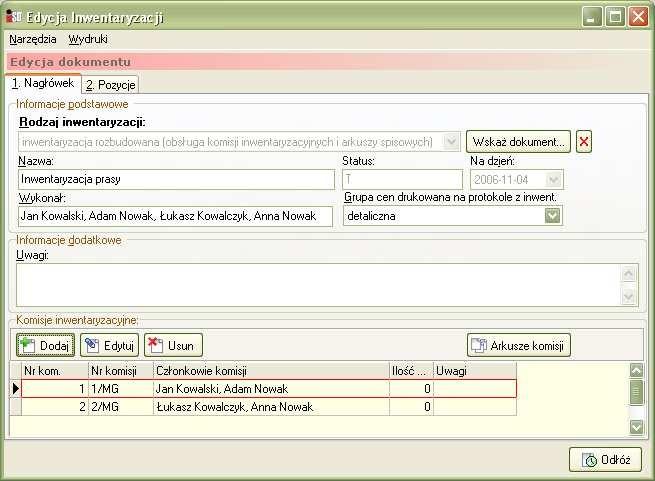
Task: Click commission grid scrollbar down arrow
Action: pos(636,427)
